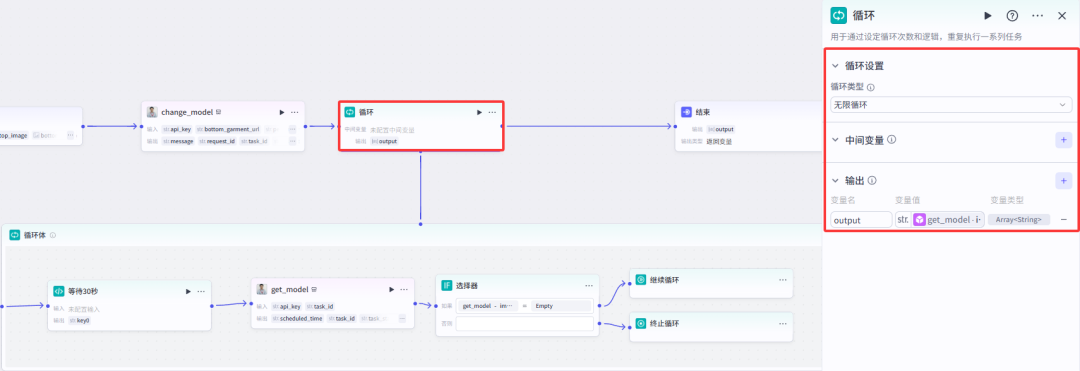Open more menu on canvas 循环 node
This screenshot has height=371, width=1080.
(x=492, y=112)
